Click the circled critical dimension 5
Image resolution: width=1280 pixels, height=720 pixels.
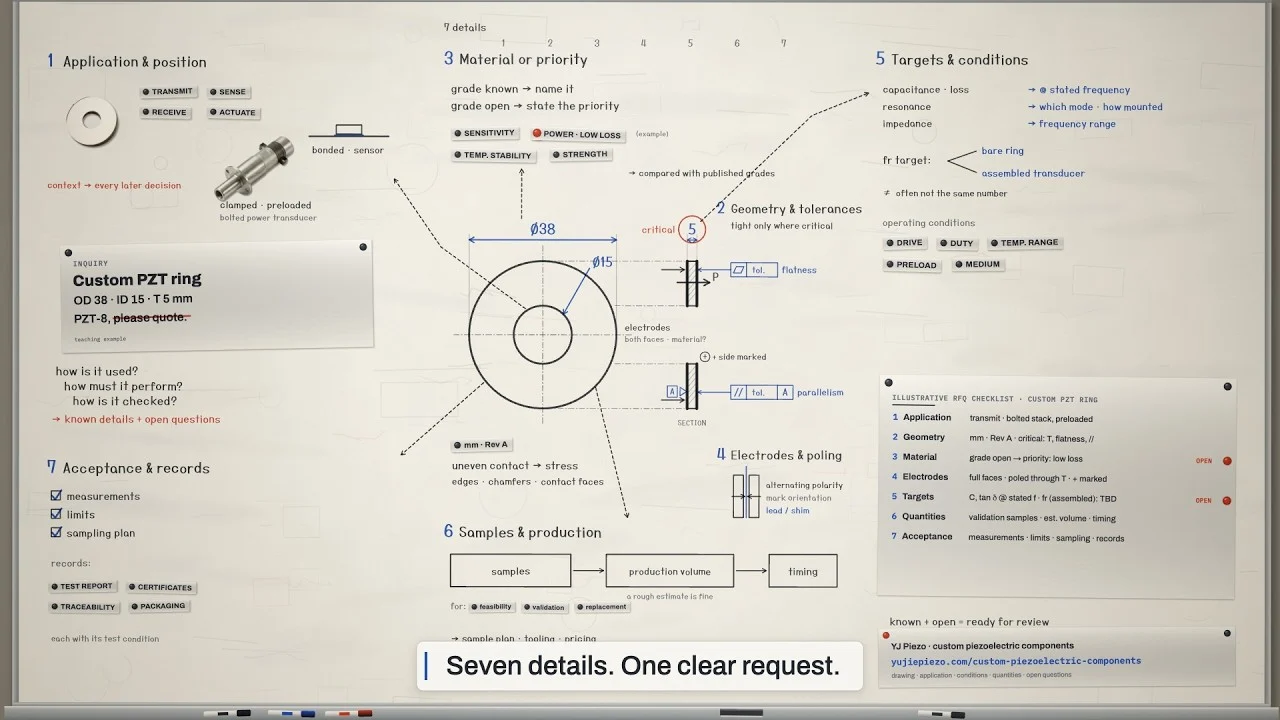[x=691, y=229]
